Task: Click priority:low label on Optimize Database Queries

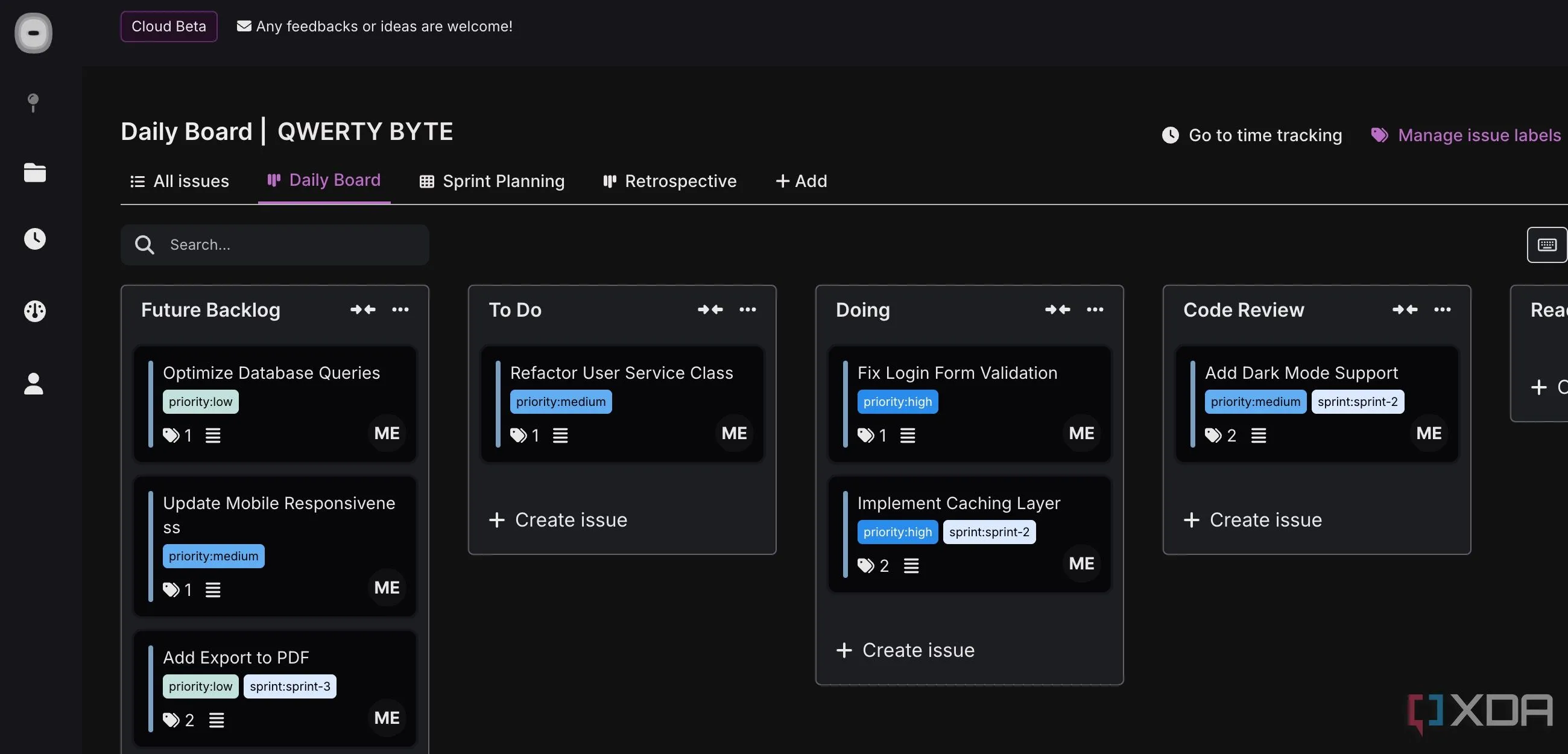Action: pyautogui.click(x=200, y=401)
